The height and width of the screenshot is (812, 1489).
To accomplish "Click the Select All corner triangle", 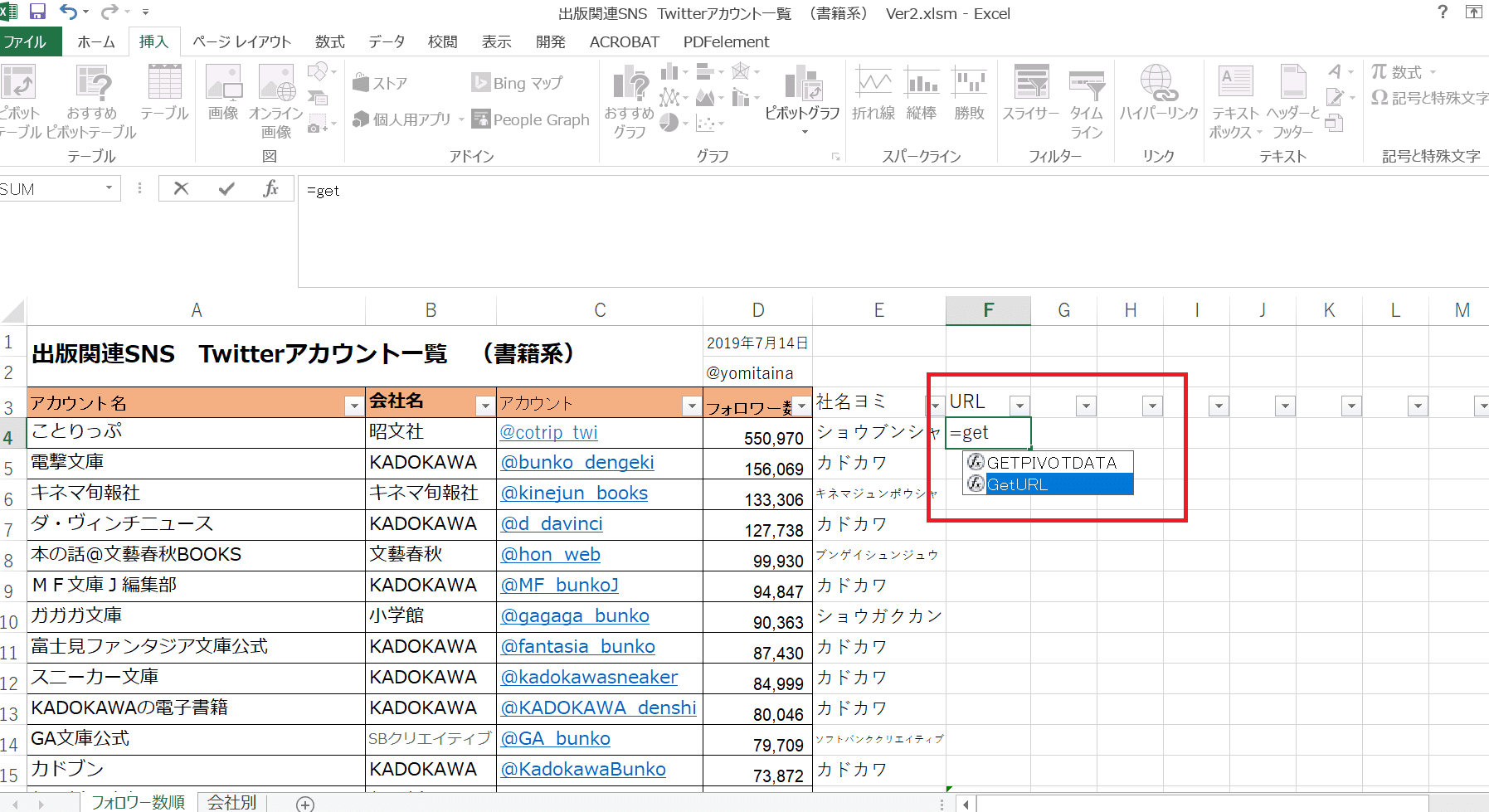I will [13, 311].
